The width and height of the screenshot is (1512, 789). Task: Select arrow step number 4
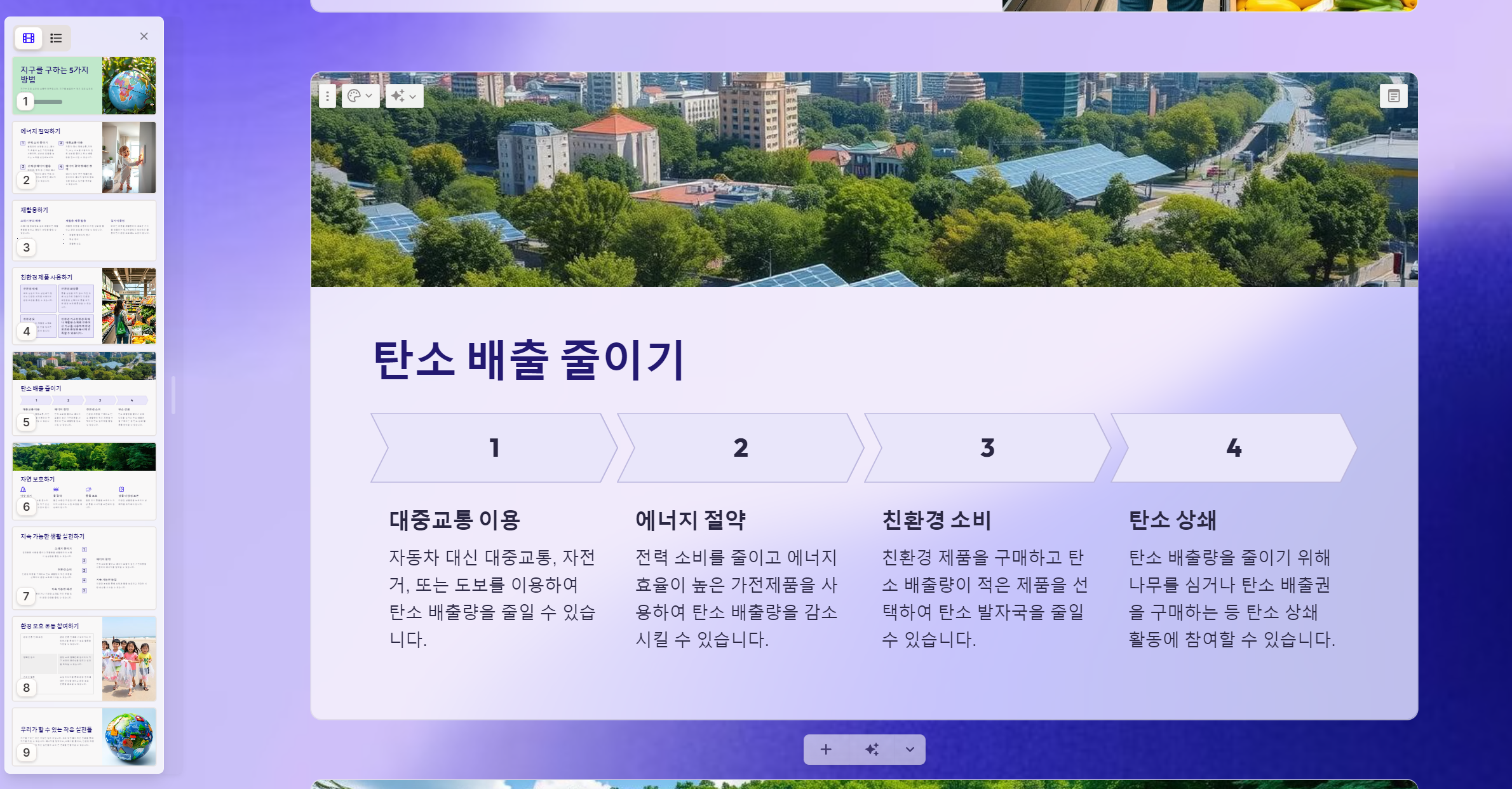pos(1234,448)
